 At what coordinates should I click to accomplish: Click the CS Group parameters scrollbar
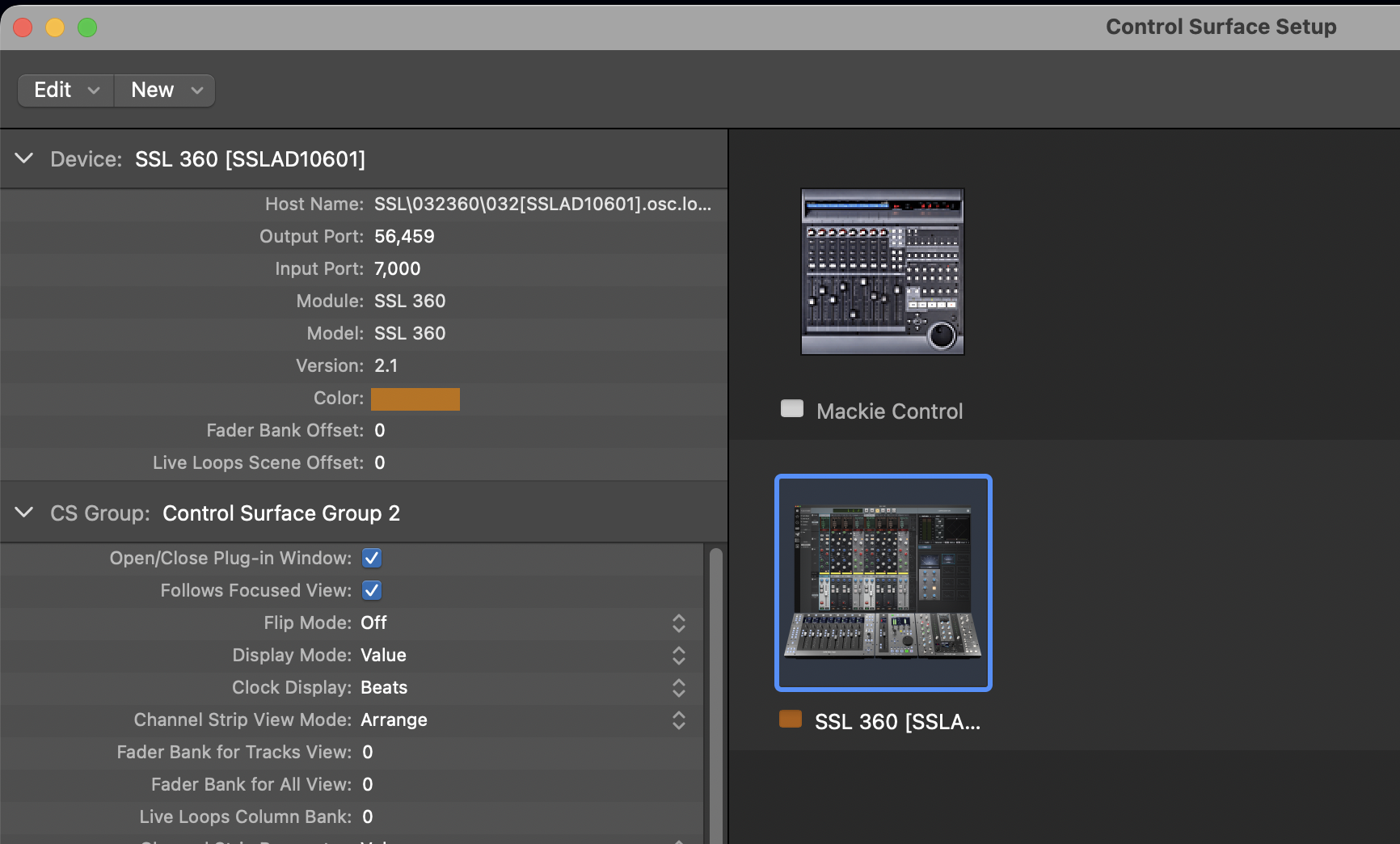point(715,695)
